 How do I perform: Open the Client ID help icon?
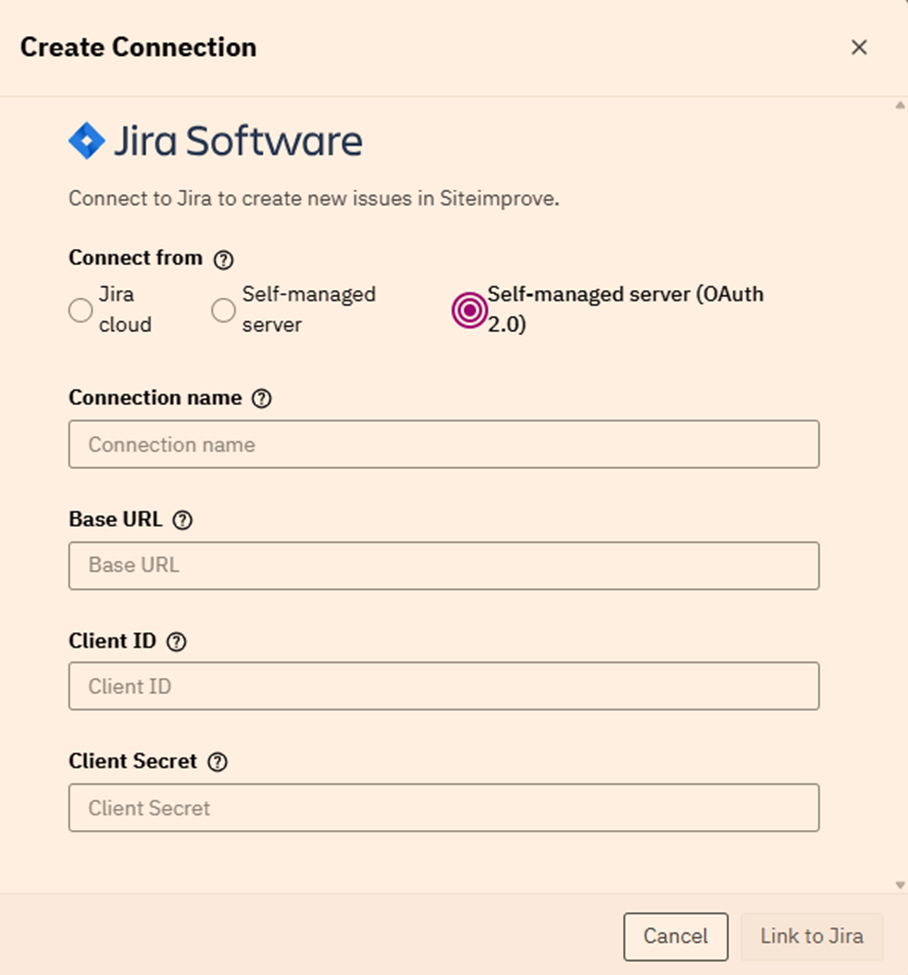tap(177, 642)
